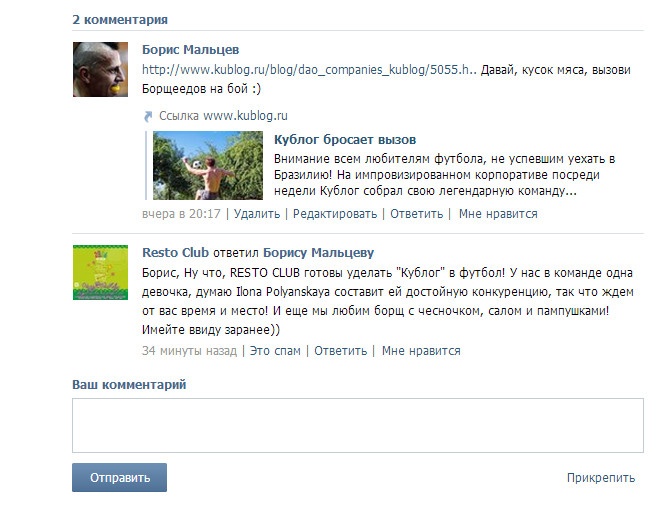This screenshot has height=506, width=666.
Task: Open the Кублог бросает вызов article title
Action: coord(345,139)
